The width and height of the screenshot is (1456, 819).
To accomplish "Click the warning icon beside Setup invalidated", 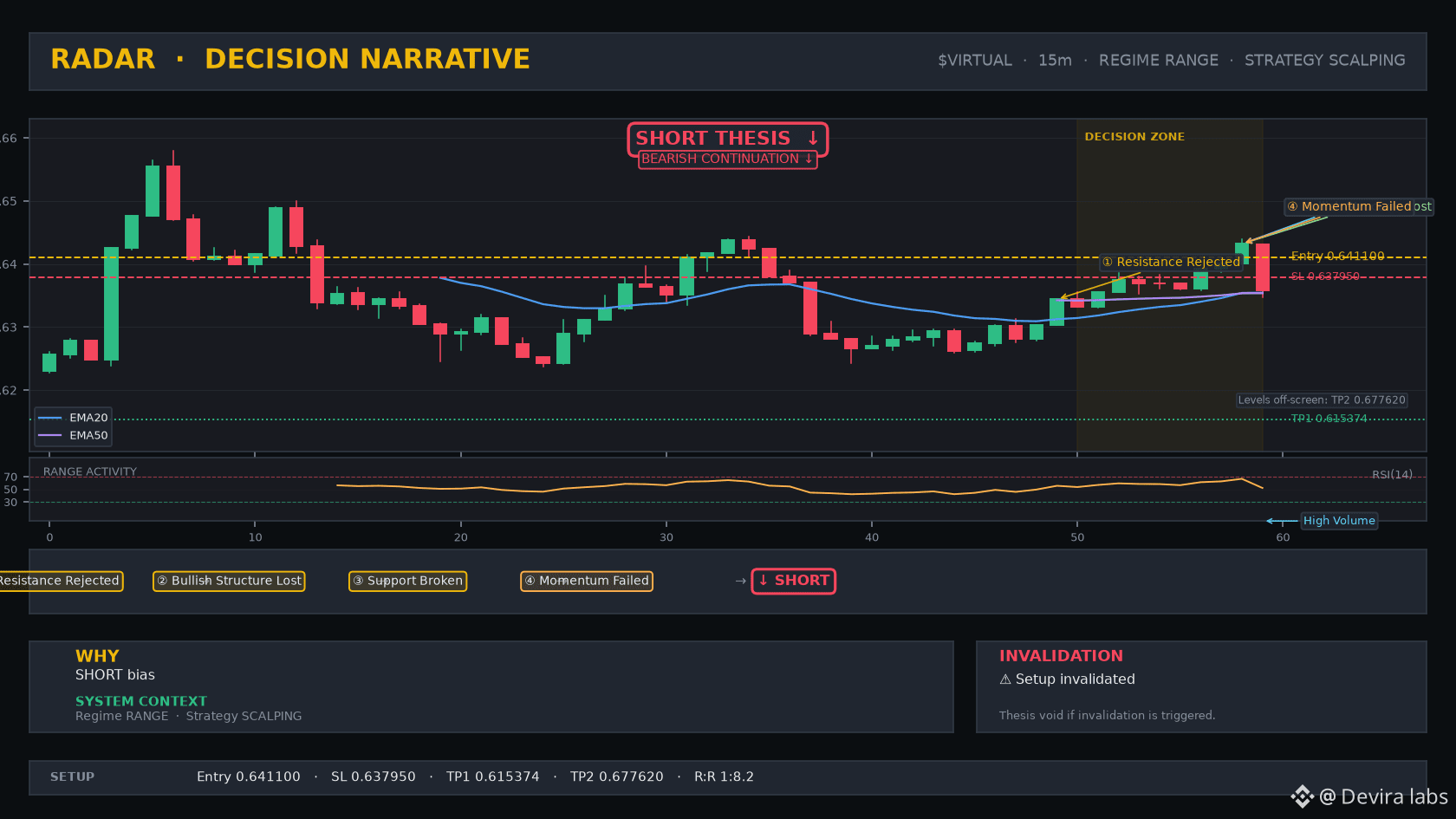I will coord(1005,679).
